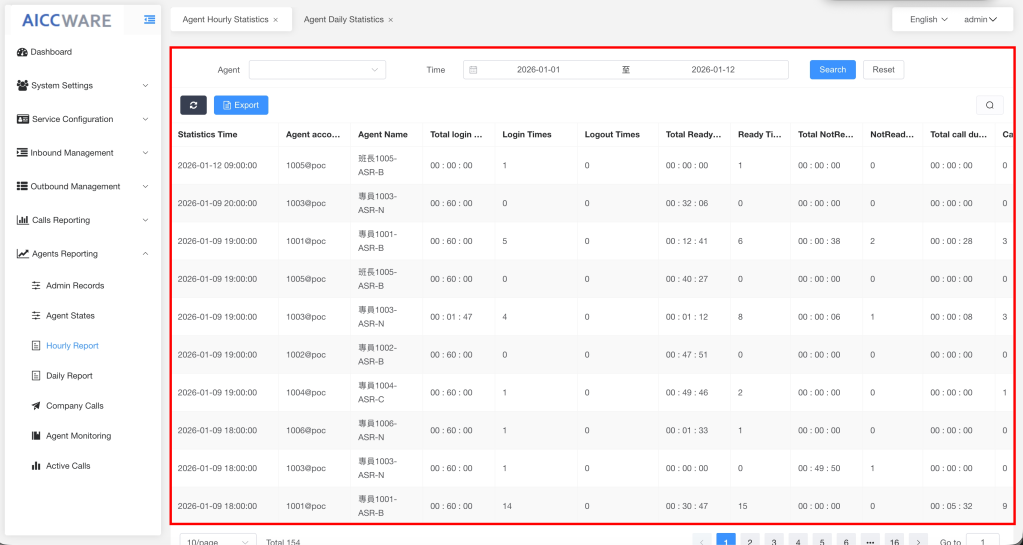Click the AICCWARE logo
1023x545 pixels.
pos(67,20)
